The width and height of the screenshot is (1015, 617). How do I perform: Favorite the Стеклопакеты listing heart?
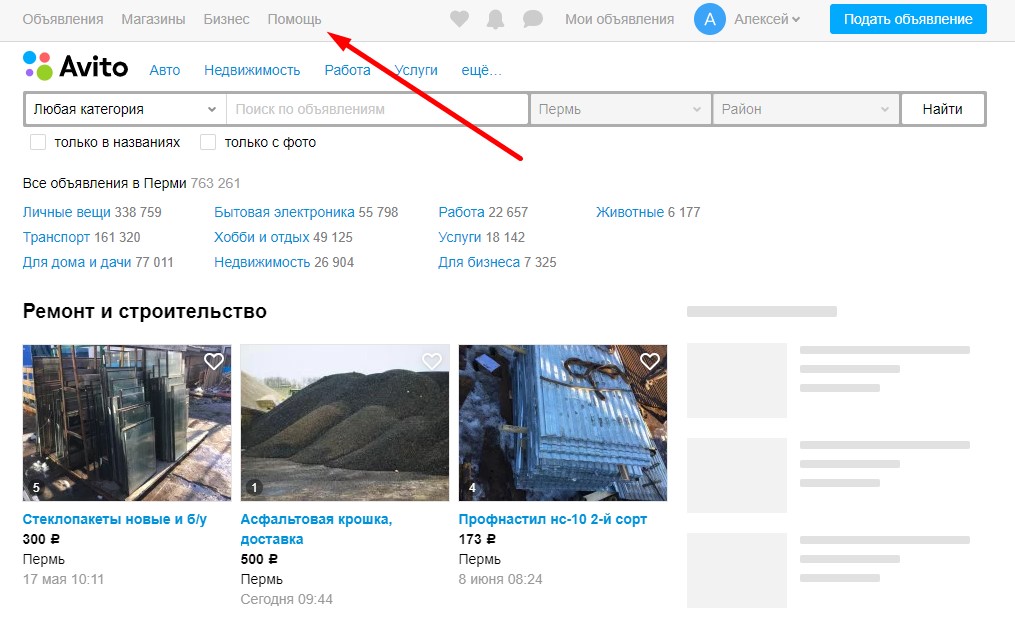214,361
